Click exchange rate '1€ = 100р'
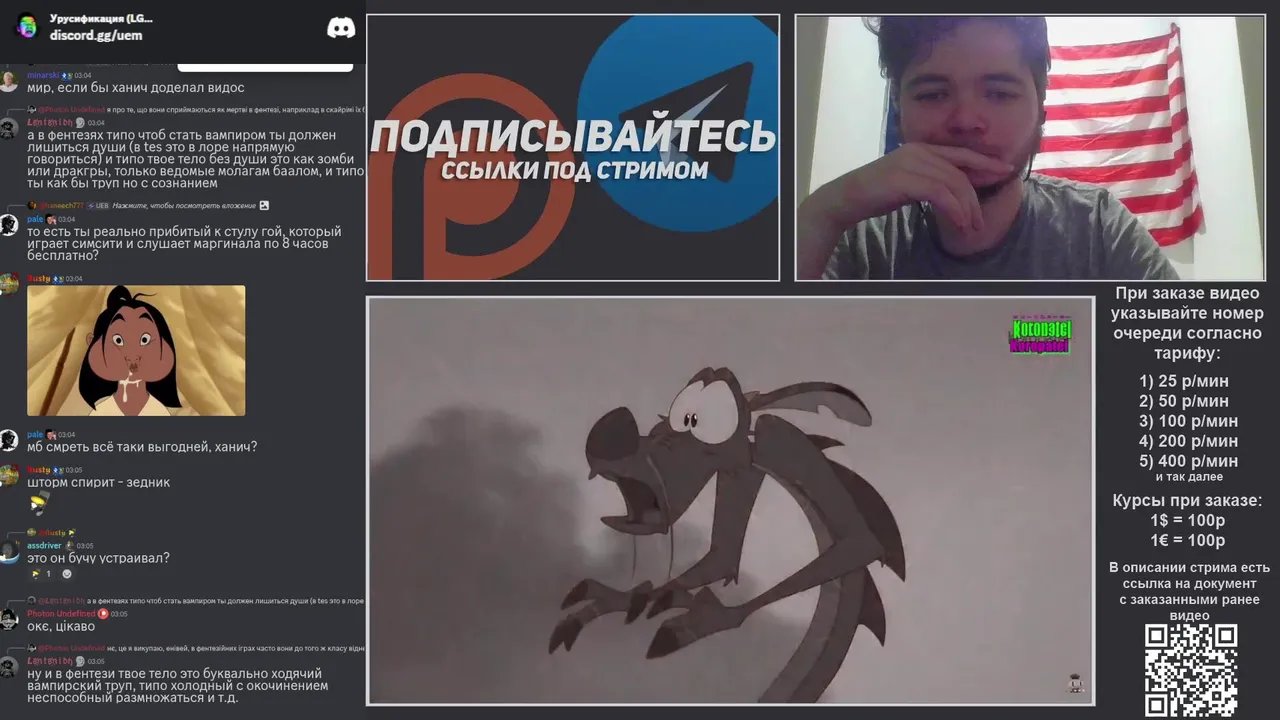Viewport: 1280px width, 720px height. point(1187,540)
